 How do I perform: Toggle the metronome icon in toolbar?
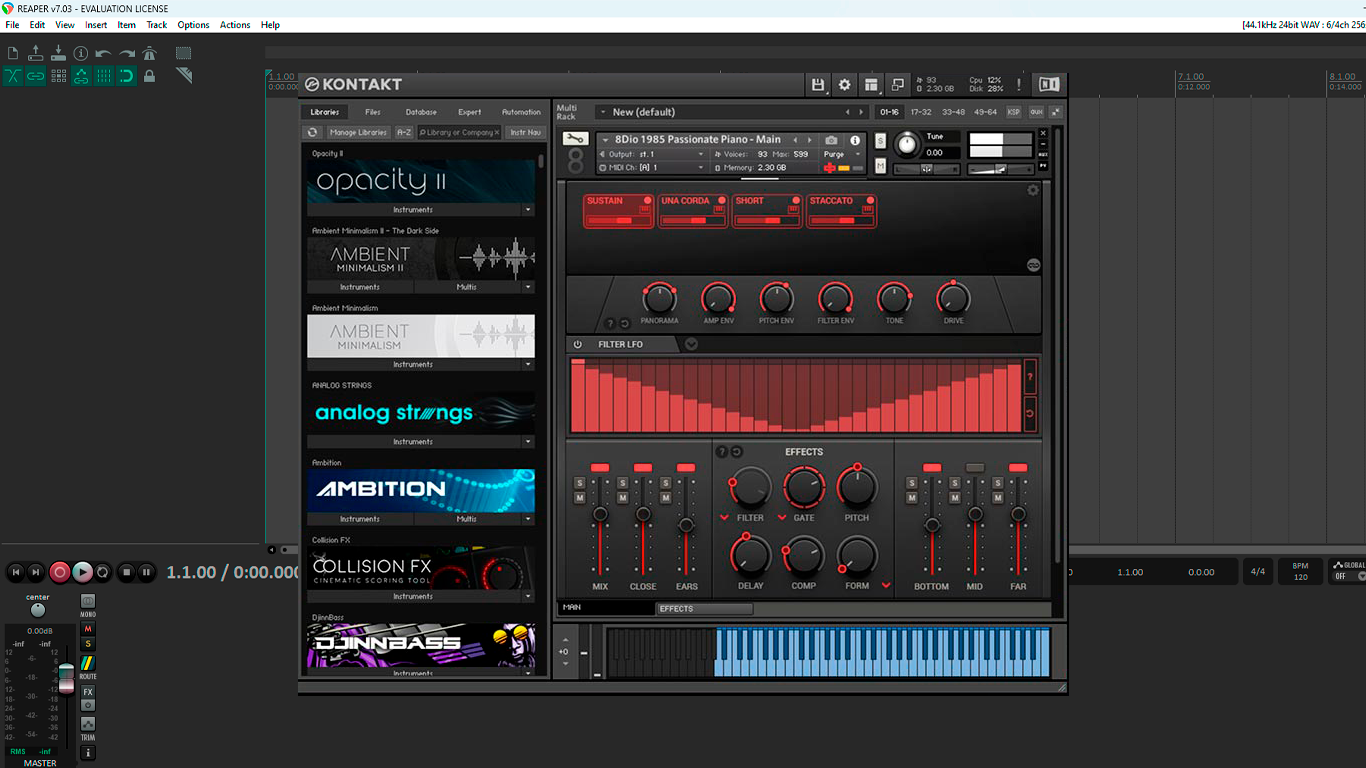click(149, 53)
